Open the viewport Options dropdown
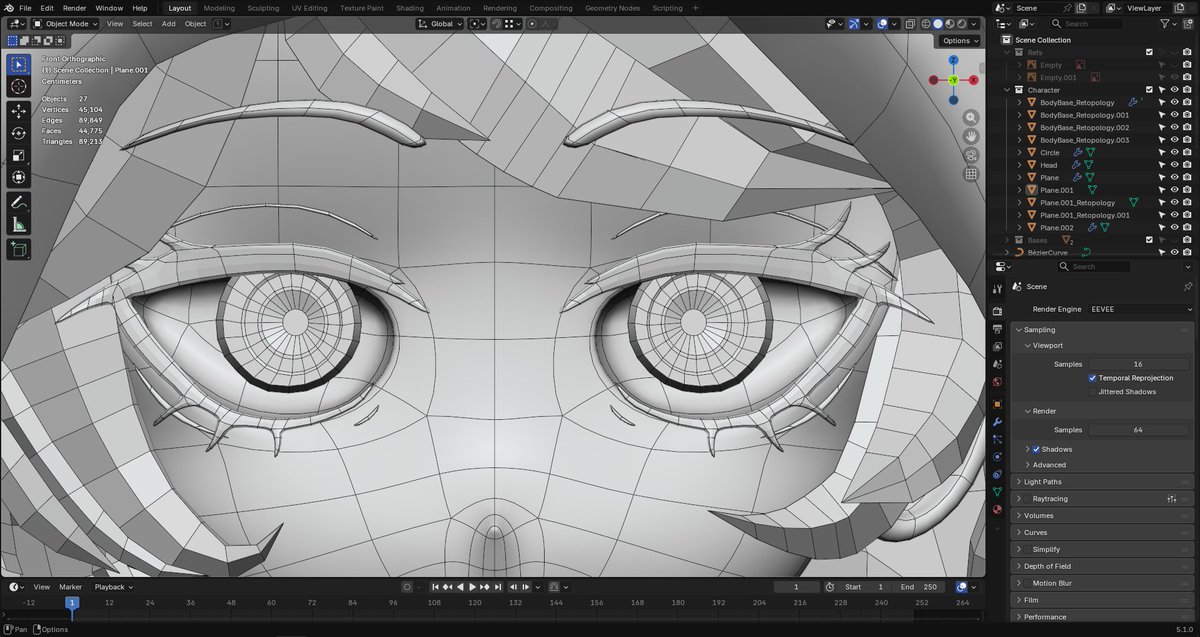The image size is (1200, 637). (x=960, y=41)
